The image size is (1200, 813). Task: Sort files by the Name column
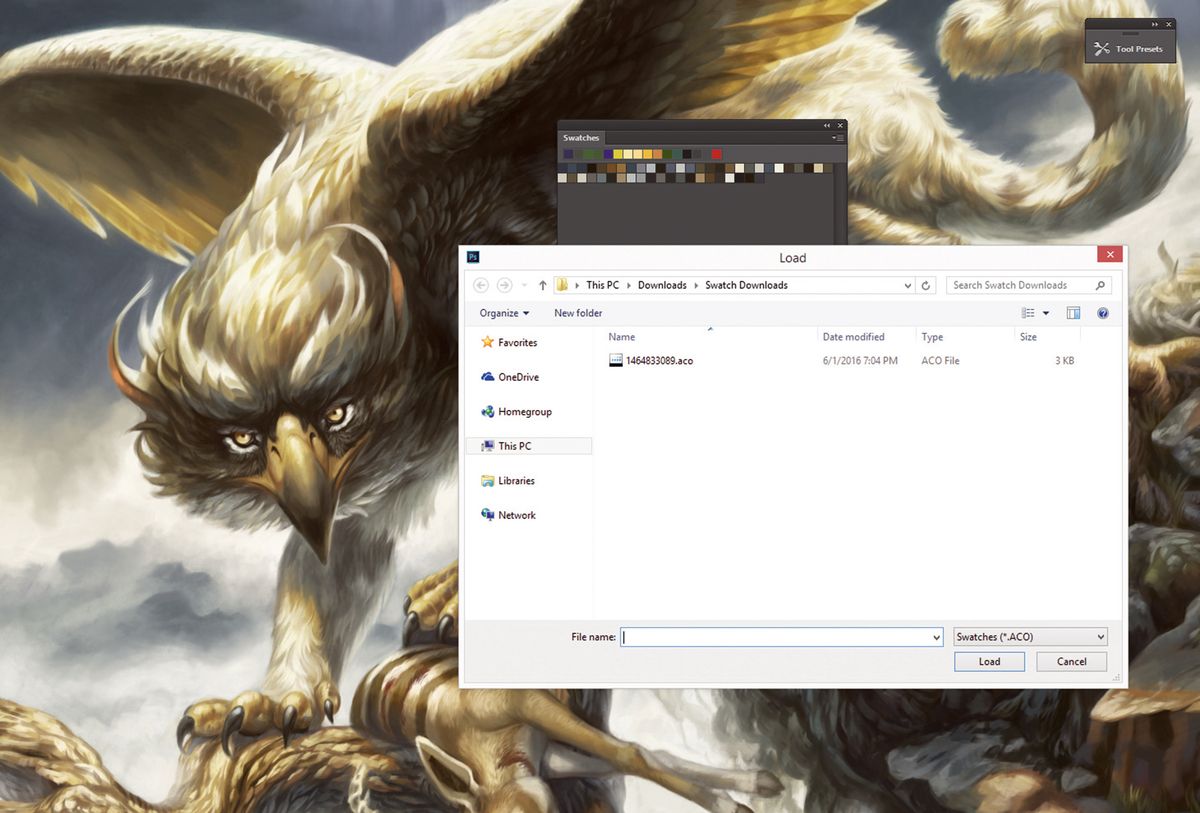point(622,337)
